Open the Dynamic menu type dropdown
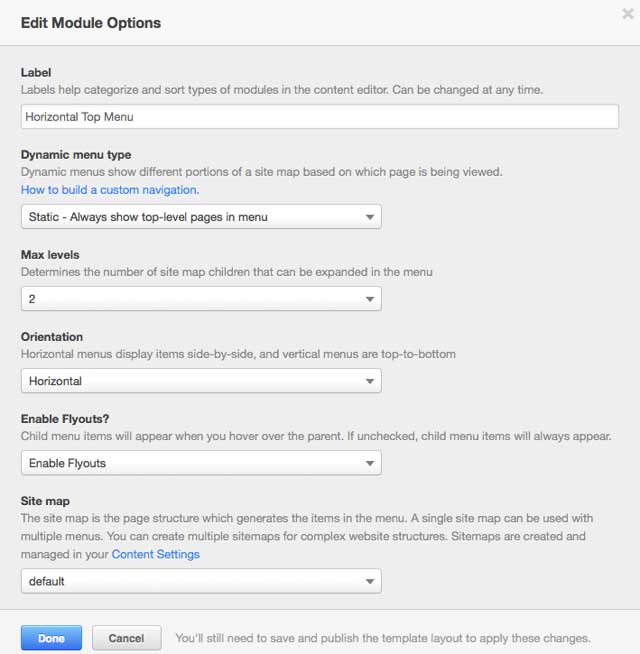This screenshot has width=640, height=654. click(x=200, y=216)
